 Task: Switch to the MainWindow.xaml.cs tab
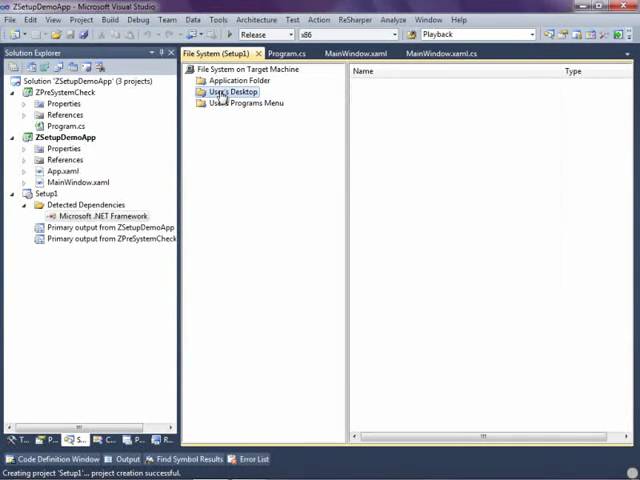coord(442,53)
